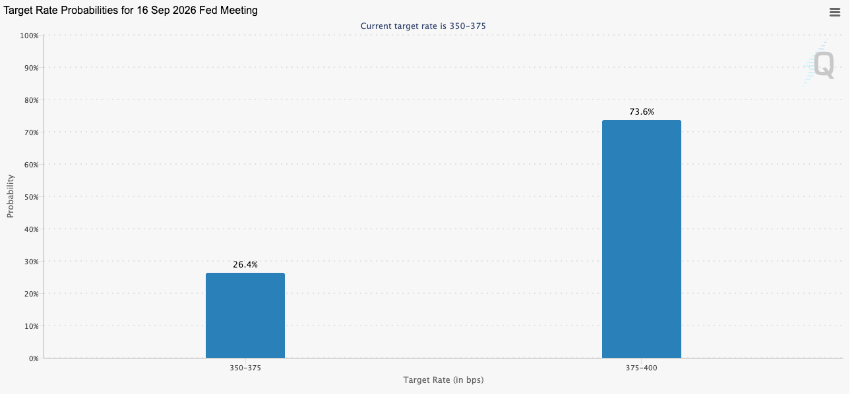Click the 0% y-axis tick label
The width and height of the screenshot is (860, 398).
coord(33,359)
